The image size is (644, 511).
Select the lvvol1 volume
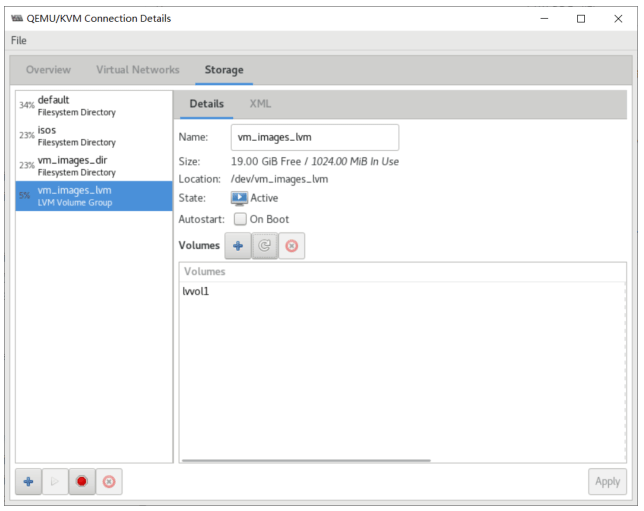tap(196, 291)
